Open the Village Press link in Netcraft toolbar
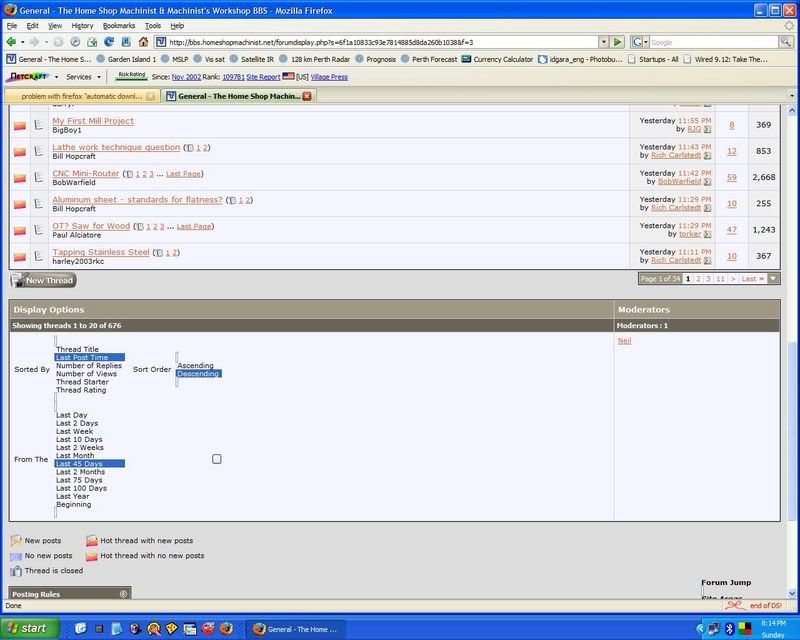The image size is (800, 640). 329,77
